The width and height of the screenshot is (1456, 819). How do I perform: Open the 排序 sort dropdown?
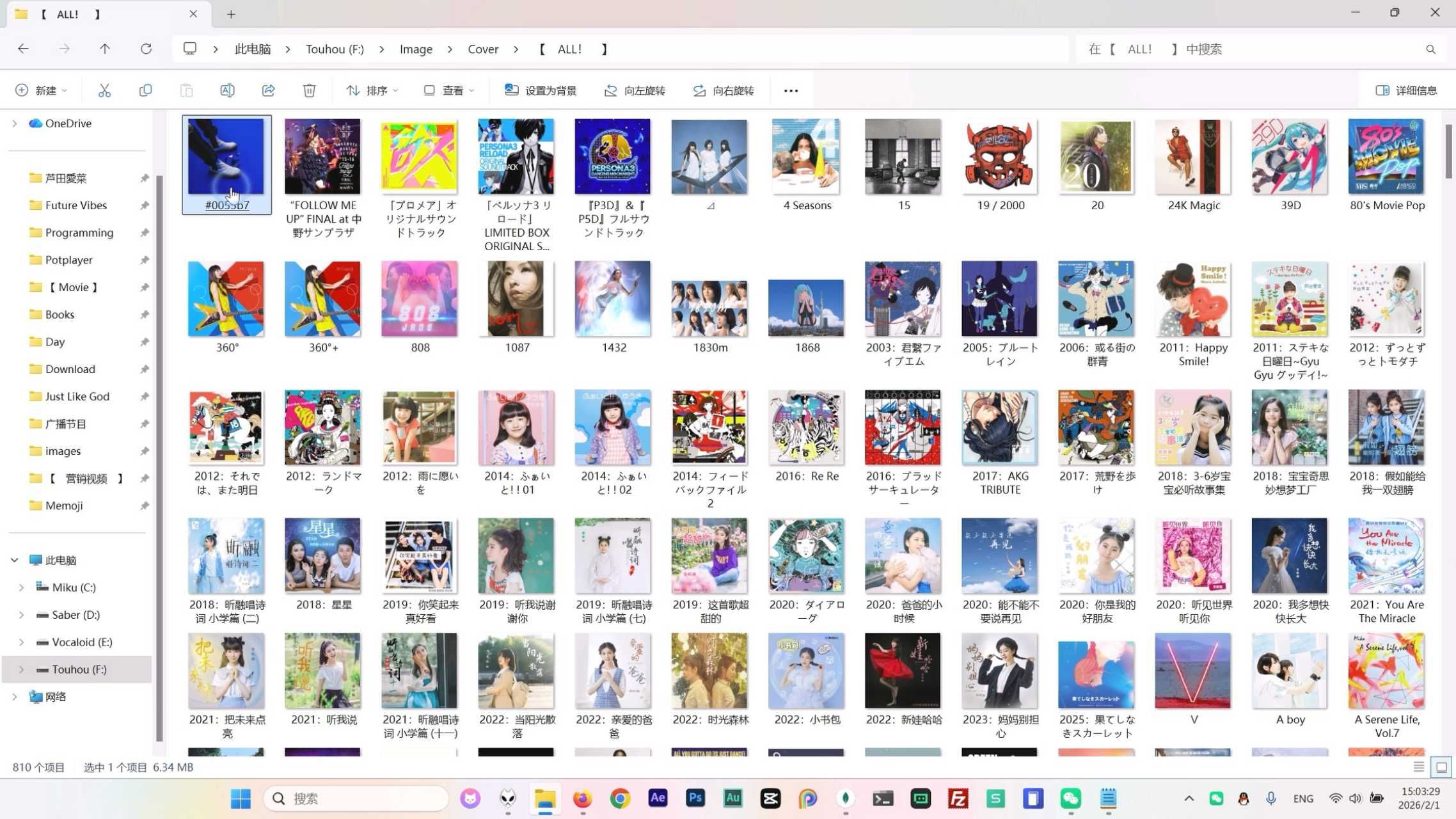coord(372,90)
